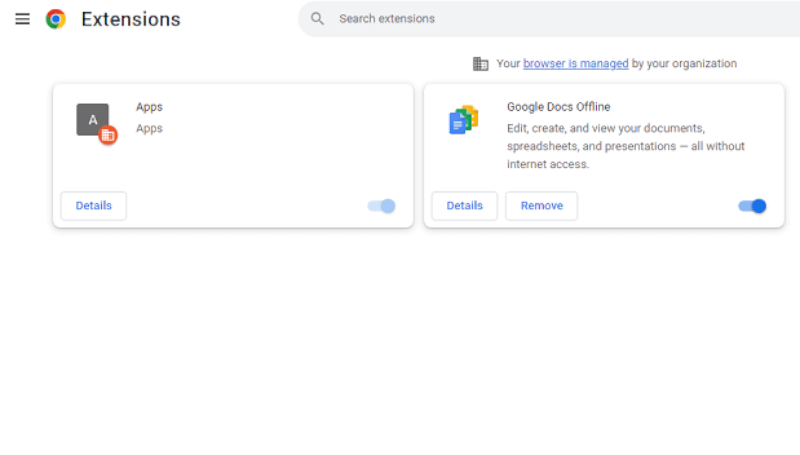800x455 pixels.
Task: Click the Extensions page title
Action: pos(130,19)
